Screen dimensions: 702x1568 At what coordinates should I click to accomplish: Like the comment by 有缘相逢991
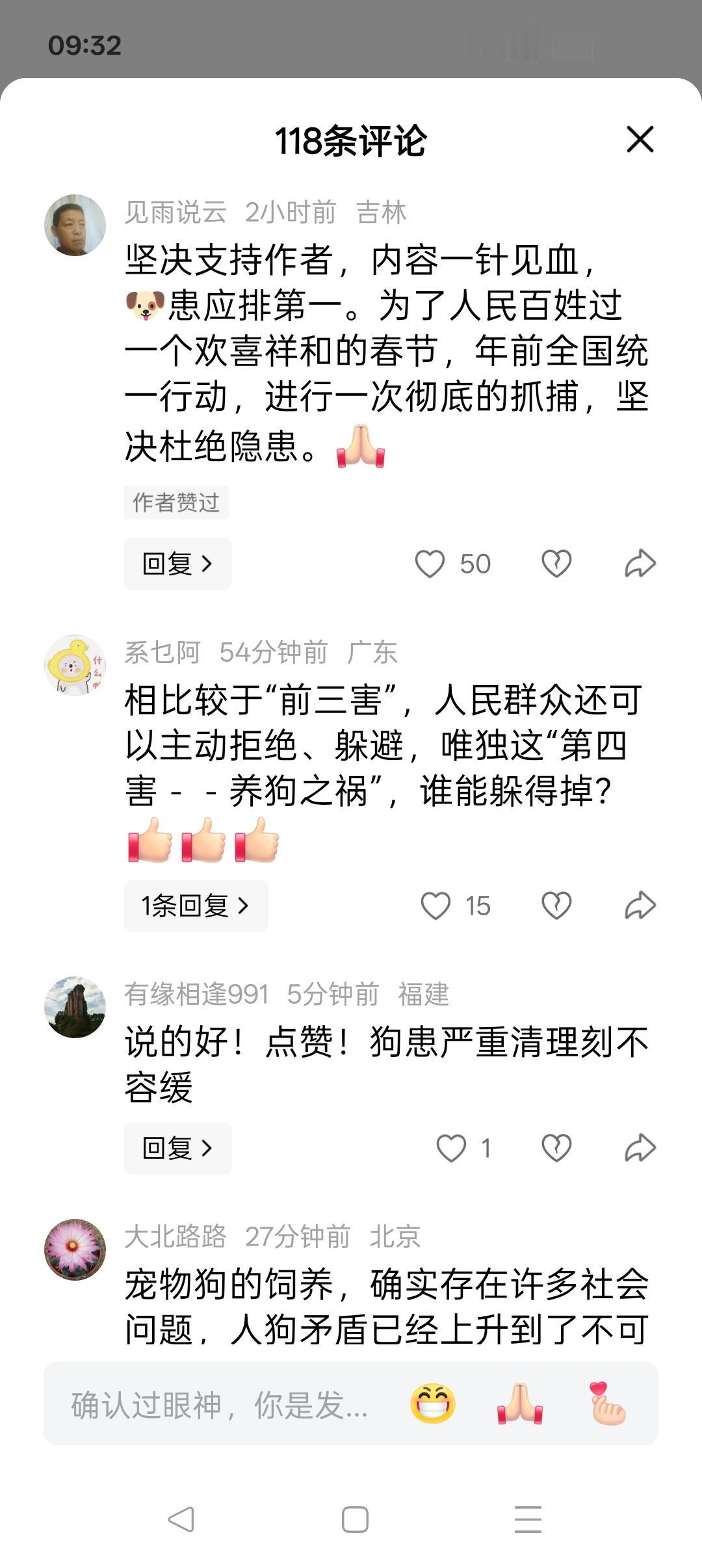click(451, 1148)
